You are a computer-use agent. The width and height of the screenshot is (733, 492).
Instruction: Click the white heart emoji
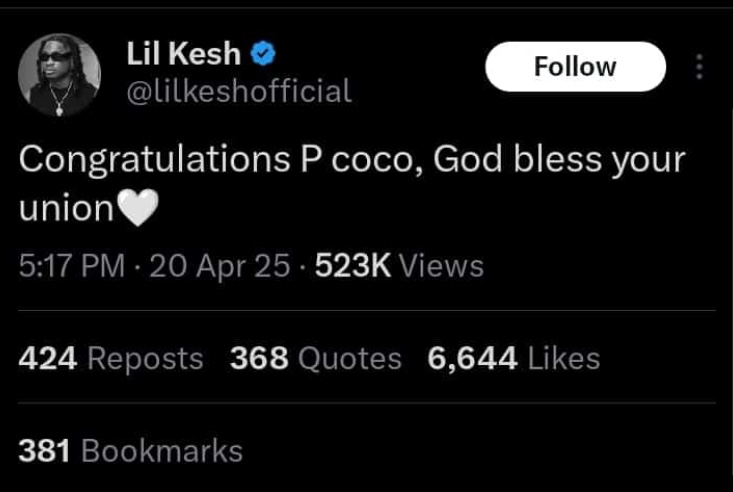138,209
